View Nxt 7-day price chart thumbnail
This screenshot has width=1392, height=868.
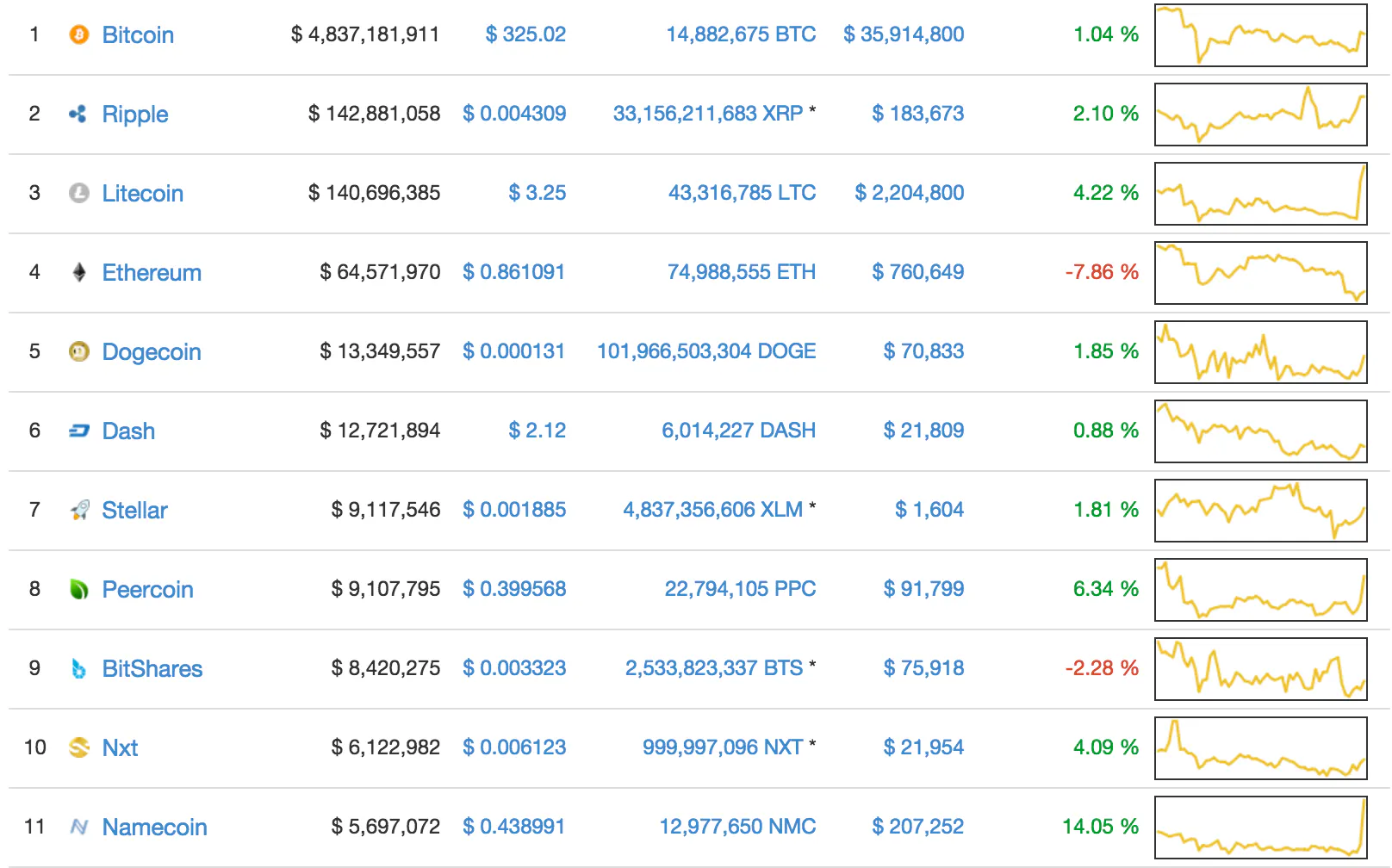click(1261, 748)
